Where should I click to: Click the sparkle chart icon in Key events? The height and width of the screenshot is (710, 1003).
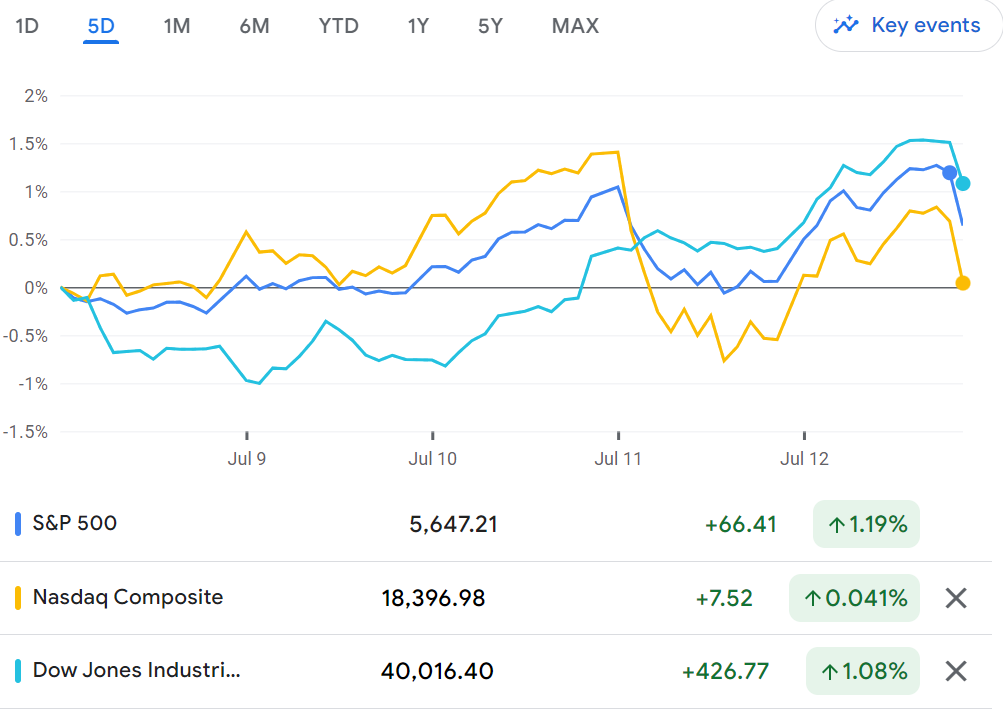click(x=846, y=25)
